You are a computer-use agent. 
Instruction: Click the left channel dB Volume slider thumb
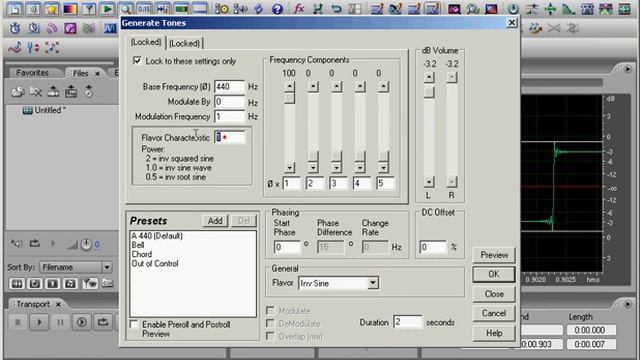click(x=429, y=92)
